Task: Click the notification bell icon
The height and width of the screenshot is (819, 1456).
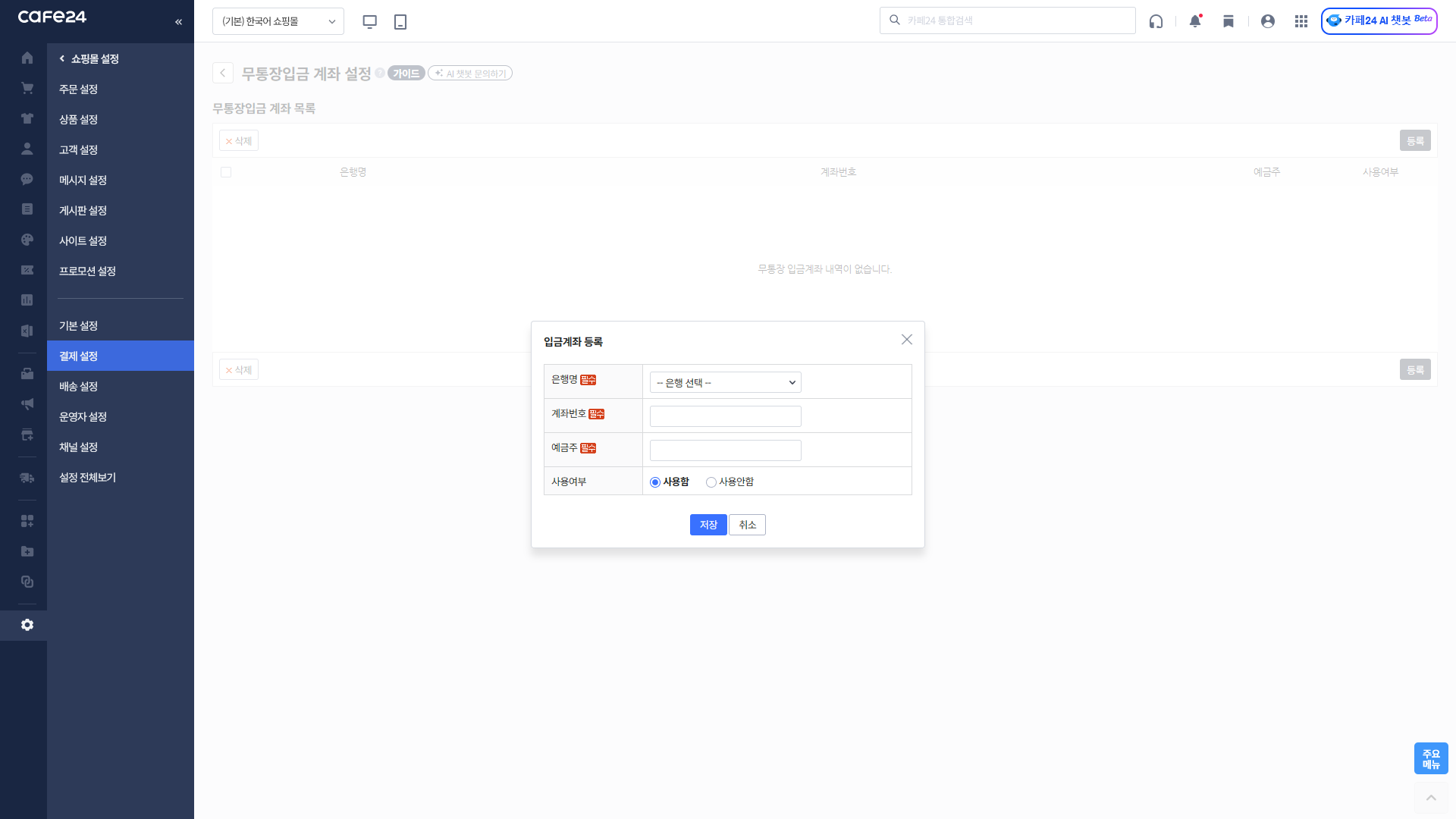Action: (x=1195, y=21)
